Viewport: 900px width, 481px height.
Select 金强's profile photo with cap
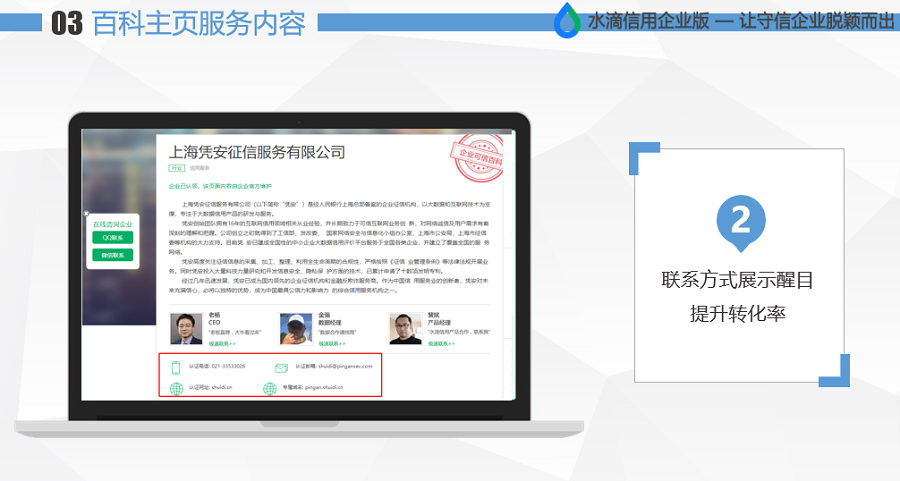[295, 329]
